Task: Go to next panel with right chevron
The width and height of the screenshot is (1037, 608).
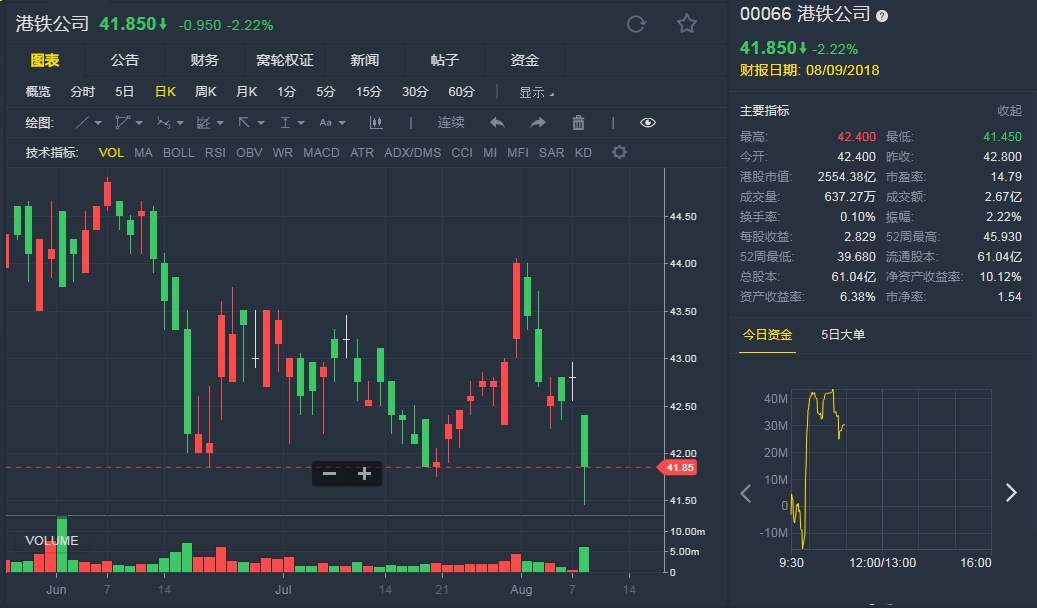Action: coord(1011,493)
